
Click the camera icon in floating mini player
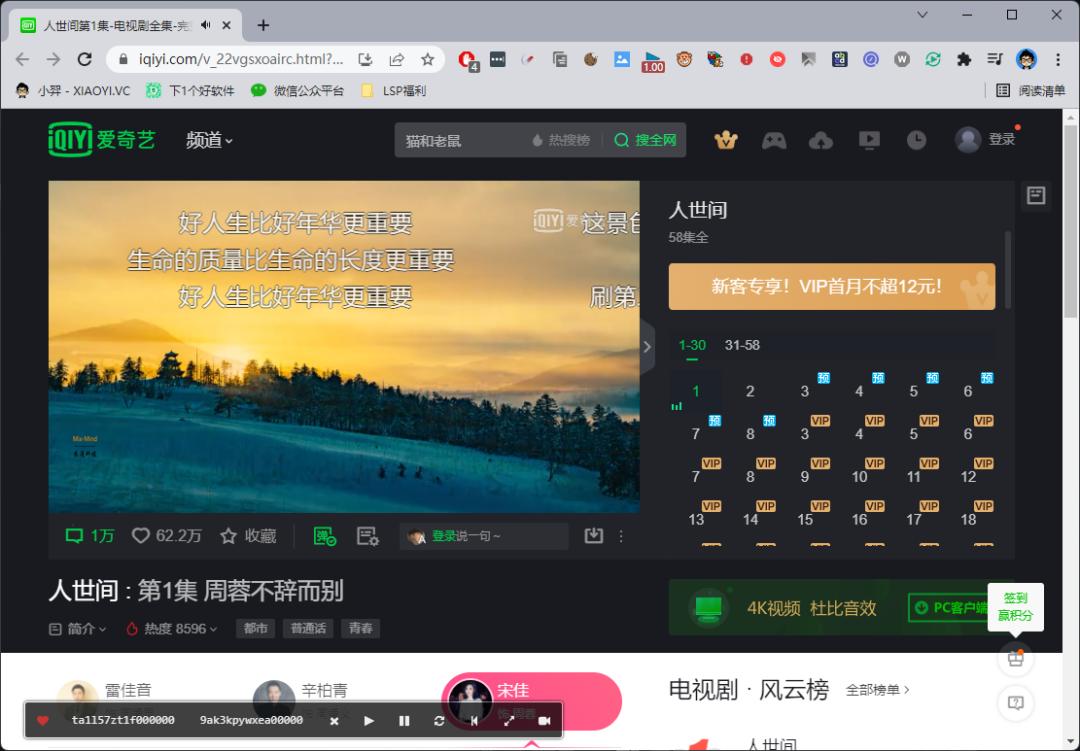[x=544, y=720]
